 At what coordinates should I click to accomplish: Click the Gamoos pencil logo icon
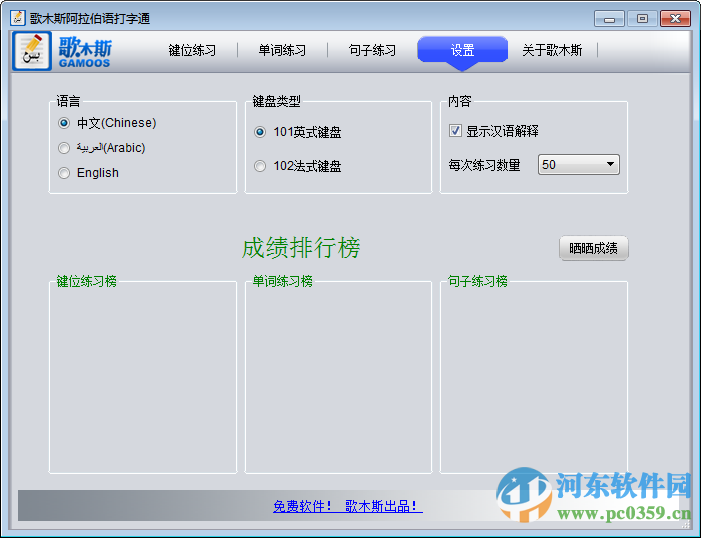click(x=32, y=51)
